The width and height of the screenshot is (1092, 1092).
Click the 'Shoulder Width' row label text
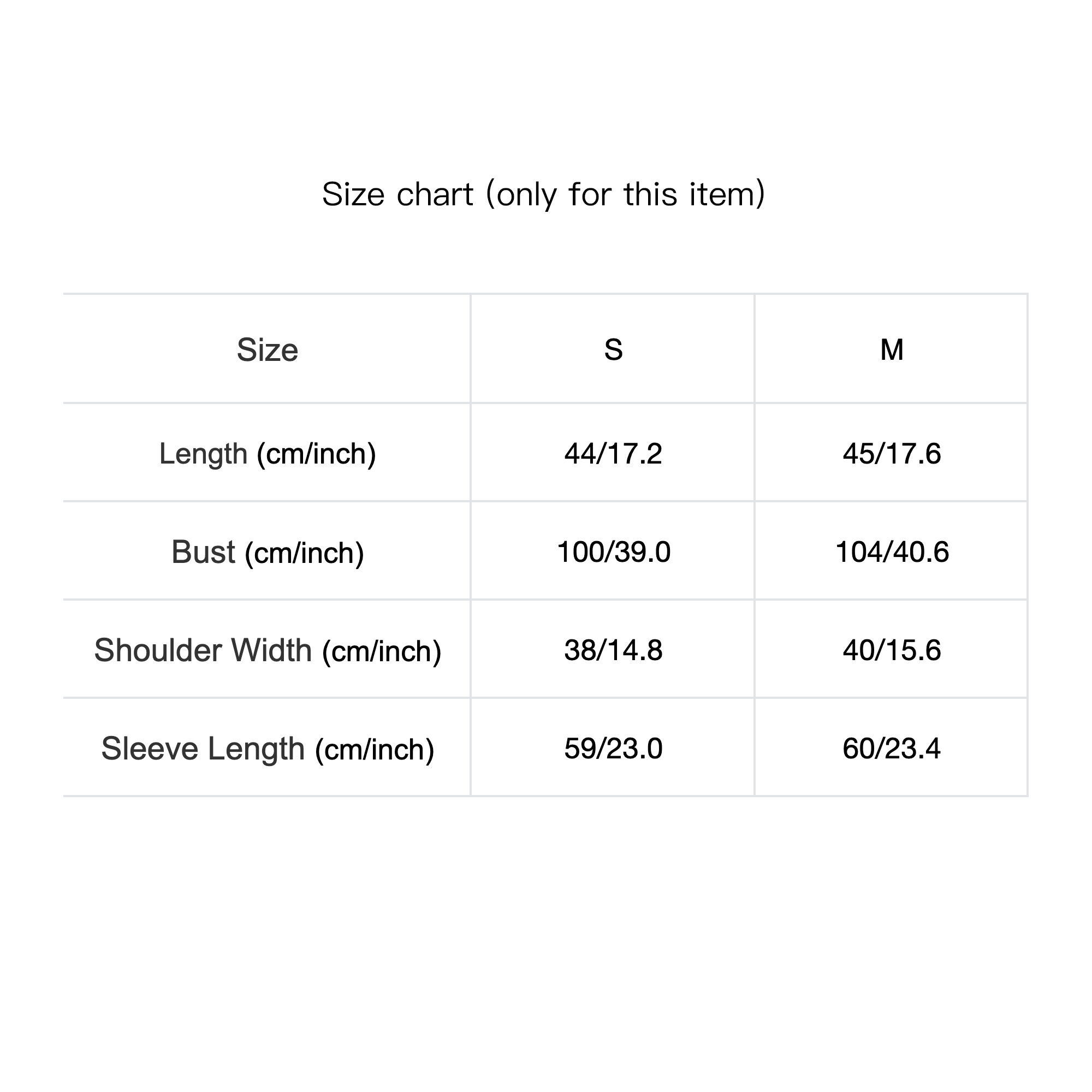point(203,651)
